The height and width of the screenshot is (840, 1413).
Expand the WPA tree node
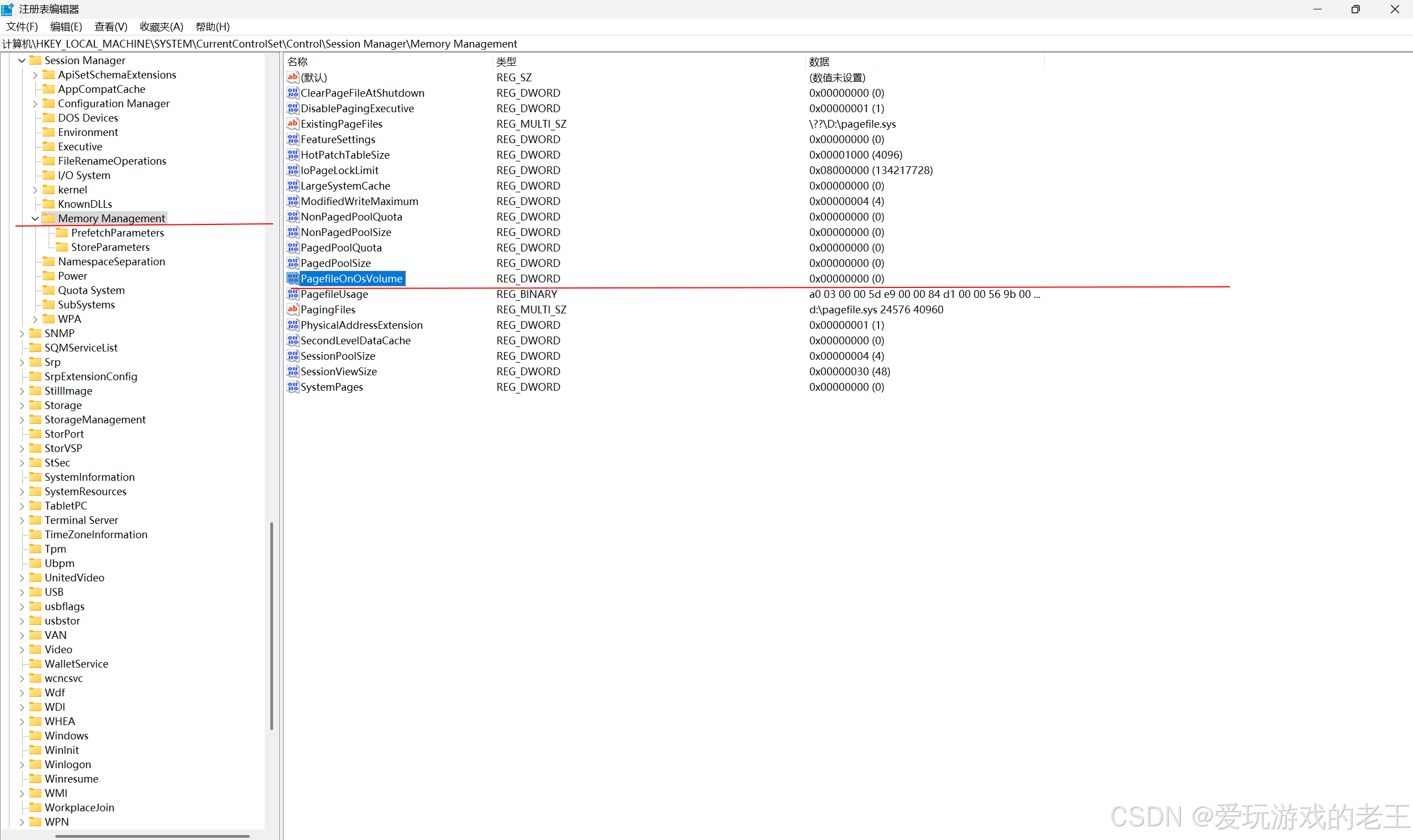click(x=35, y=319)
